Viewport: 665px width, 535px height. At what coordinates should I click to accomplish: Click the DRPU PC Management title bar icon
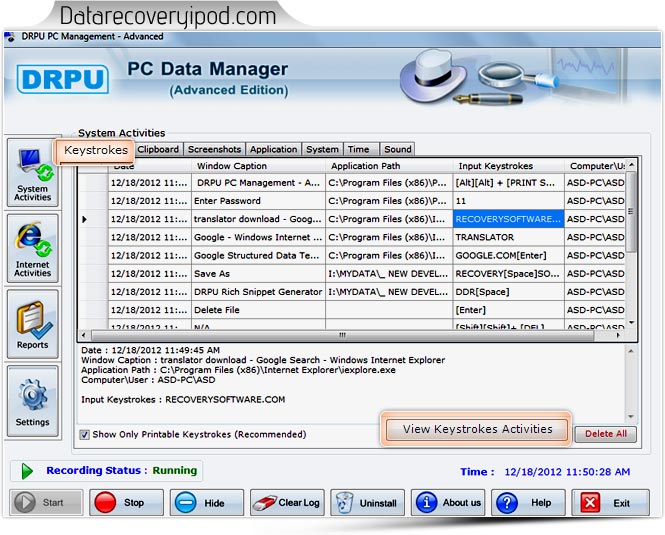10,37
